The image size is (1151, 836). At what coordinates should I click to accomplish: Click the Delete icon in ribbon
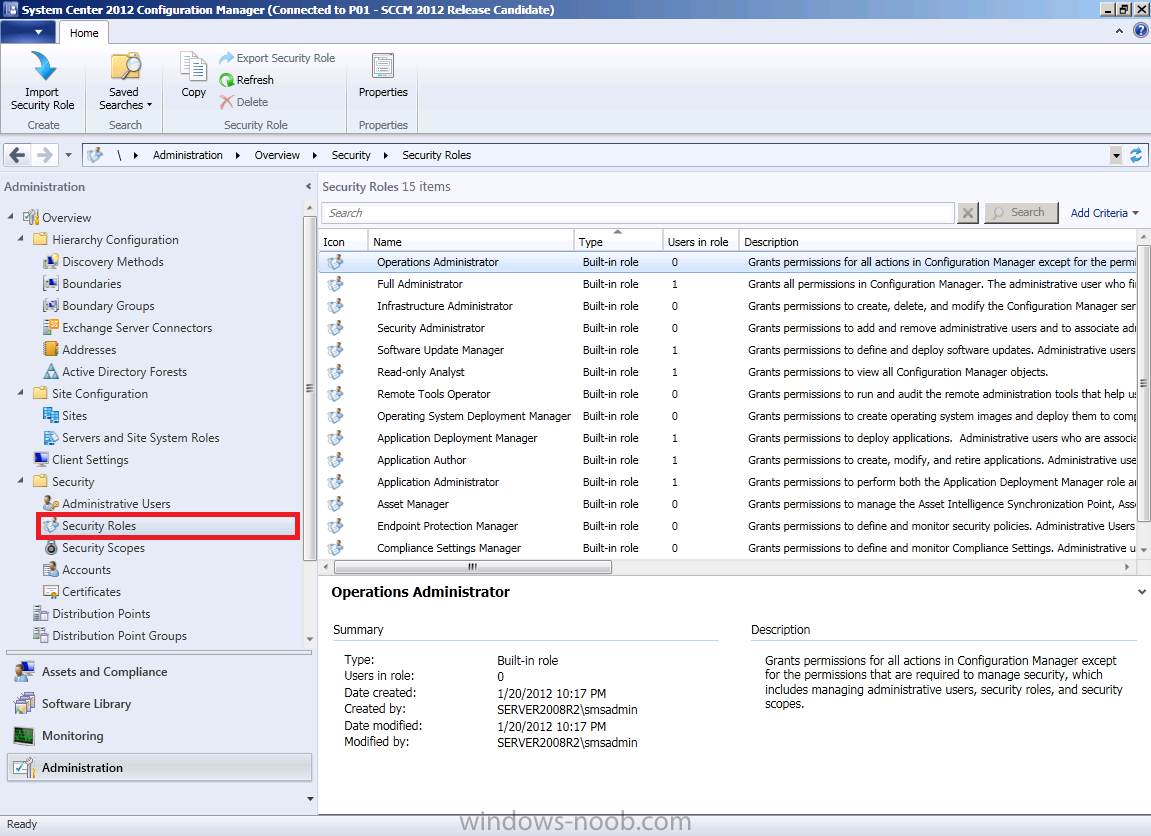[227, 102]
